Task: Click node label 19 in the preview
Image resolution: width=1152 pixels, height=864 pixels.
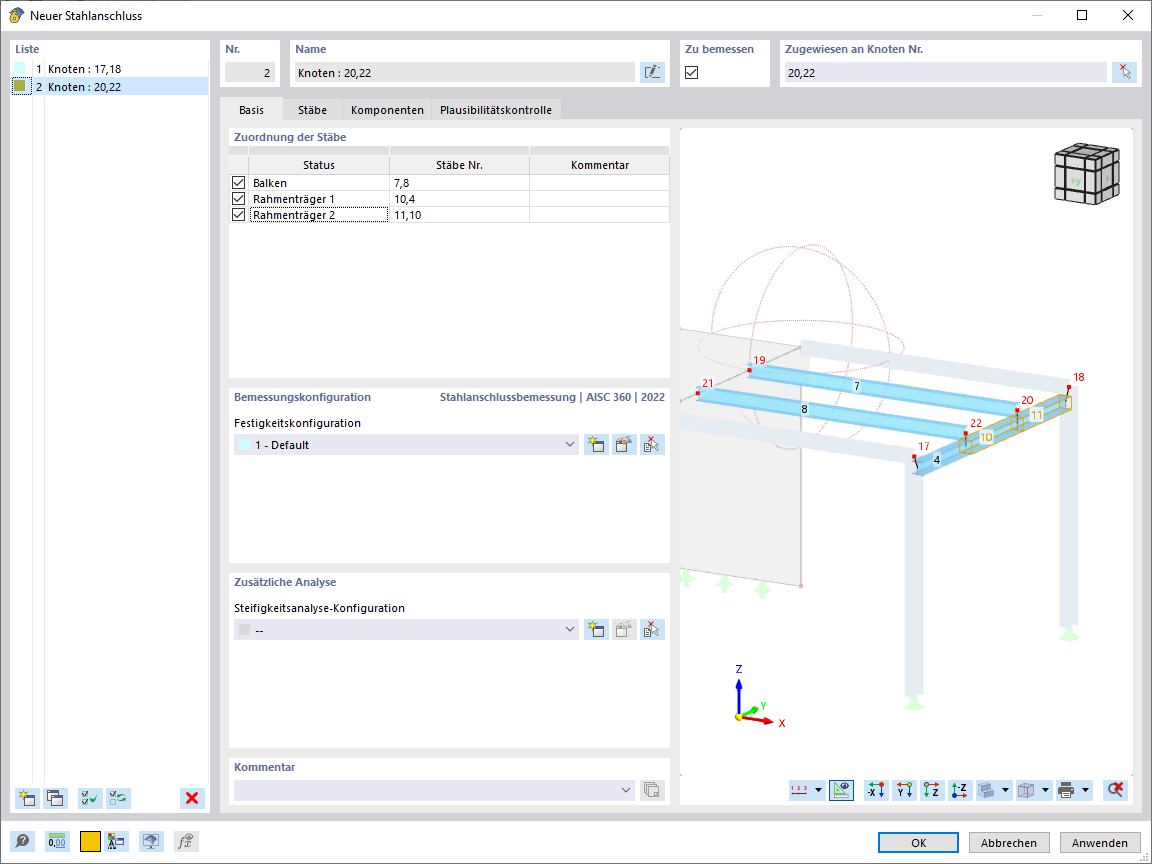Action: [x=759, y=360]
